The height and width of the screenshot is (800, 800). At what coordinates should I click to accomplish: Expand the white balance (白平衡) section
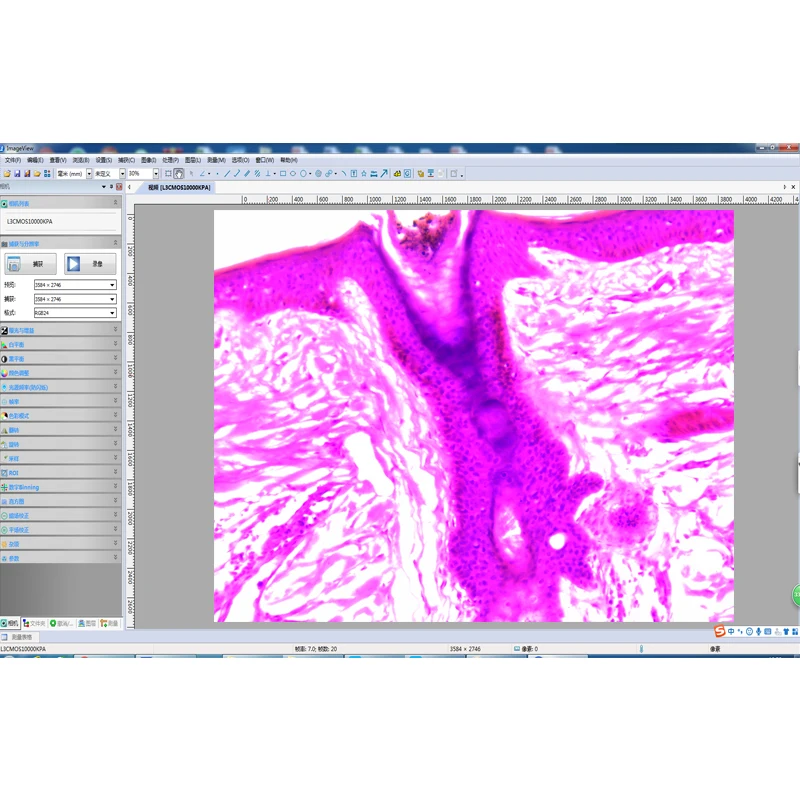coord(61,344)
